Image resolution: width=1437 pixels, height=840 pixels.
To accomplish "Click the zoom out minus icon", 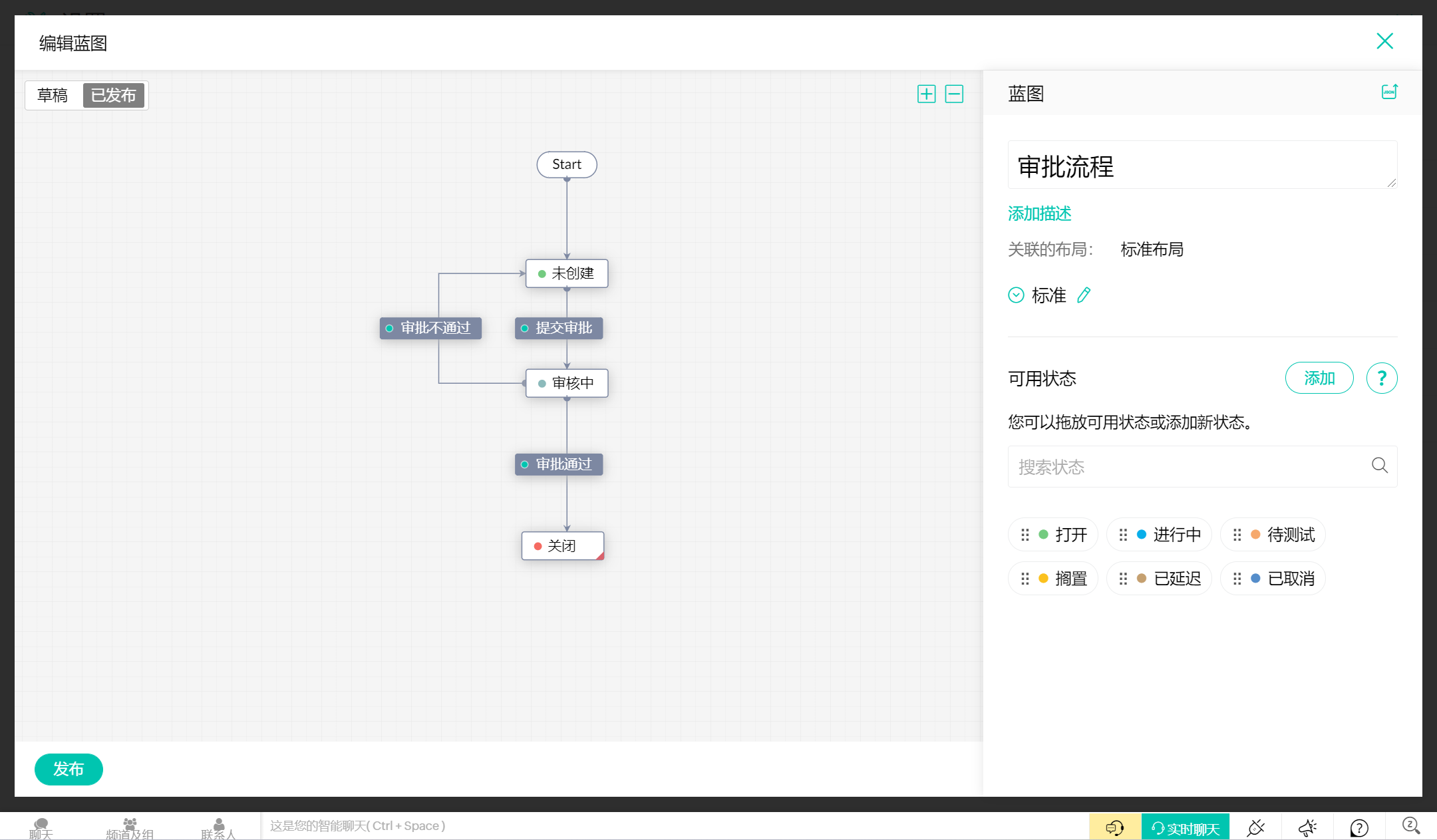I will click(x=954, y=94).
